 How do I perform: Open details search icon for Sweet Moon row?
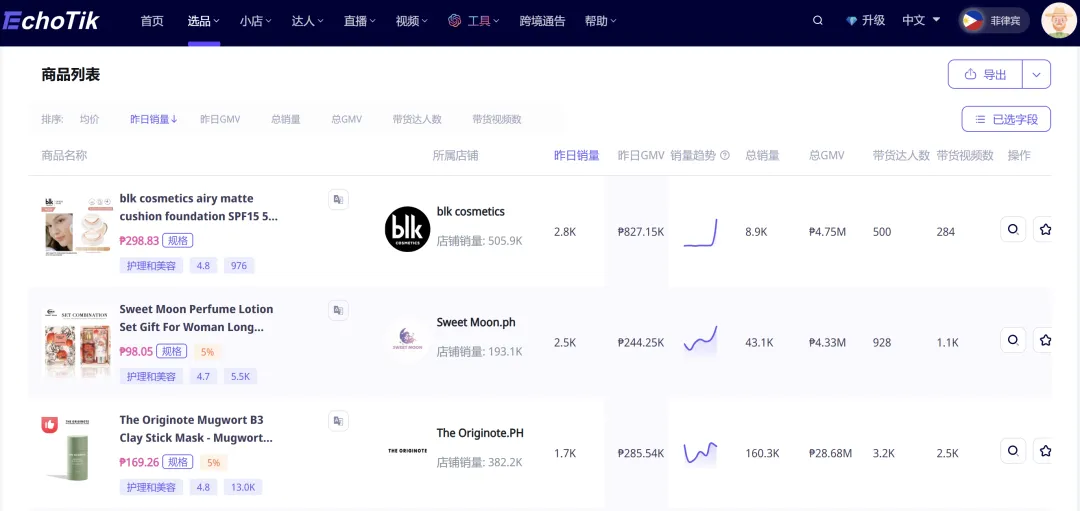tap(1013, 340)
